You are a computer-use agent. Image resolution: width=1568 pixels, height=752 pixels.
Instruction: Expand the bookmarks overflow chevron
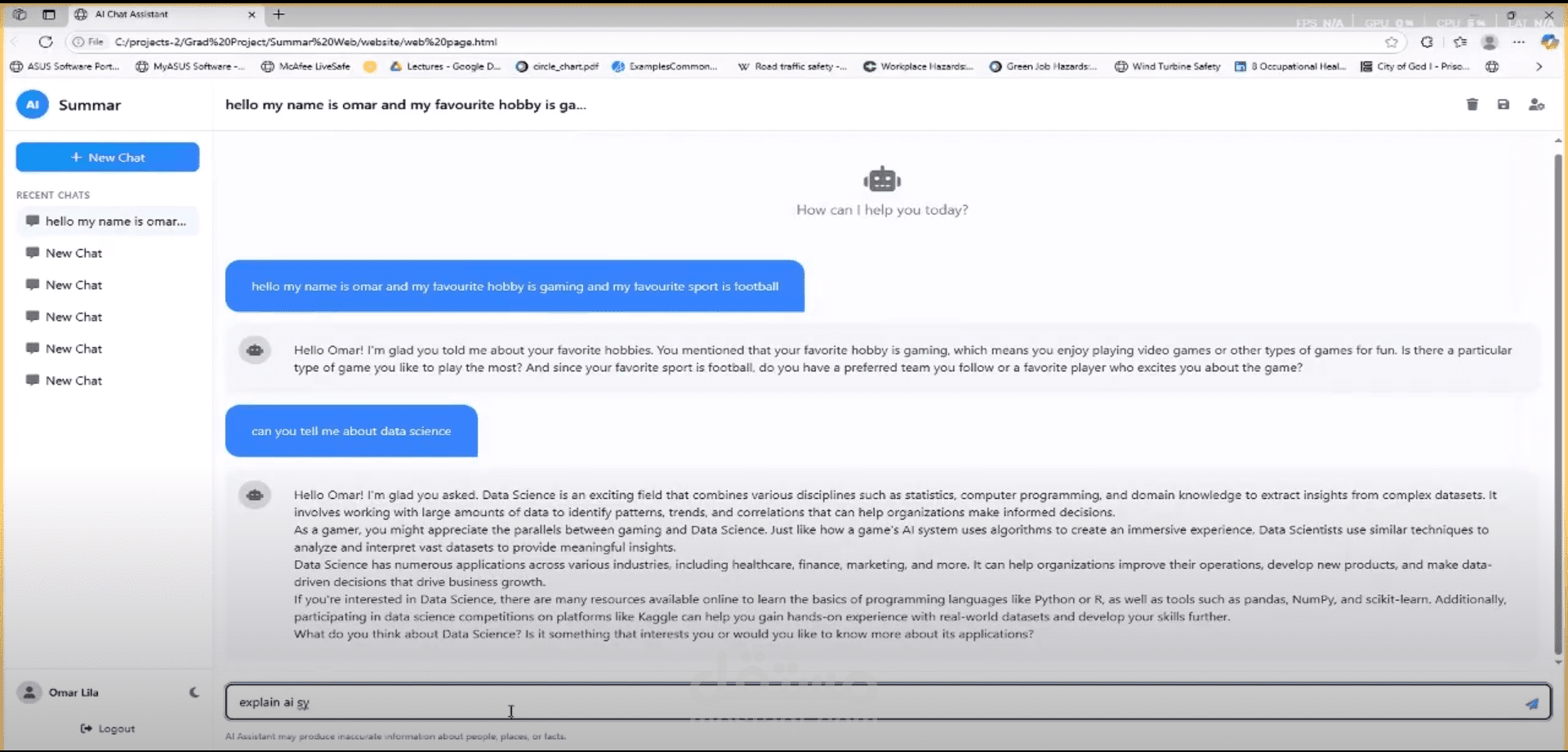click(x=1539, y=66)
